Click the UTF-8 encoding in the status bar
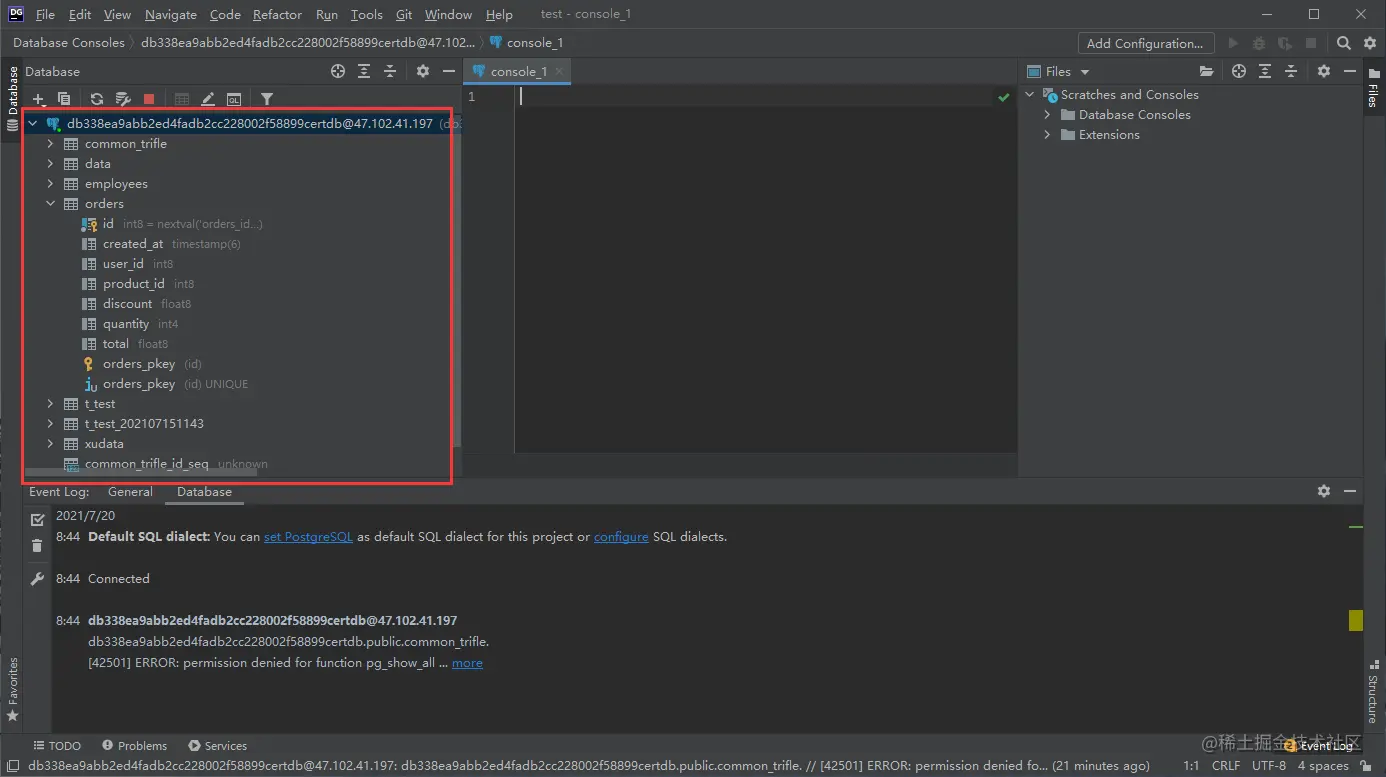This screenshot has height=777, width=1386. coord(1268,766)
